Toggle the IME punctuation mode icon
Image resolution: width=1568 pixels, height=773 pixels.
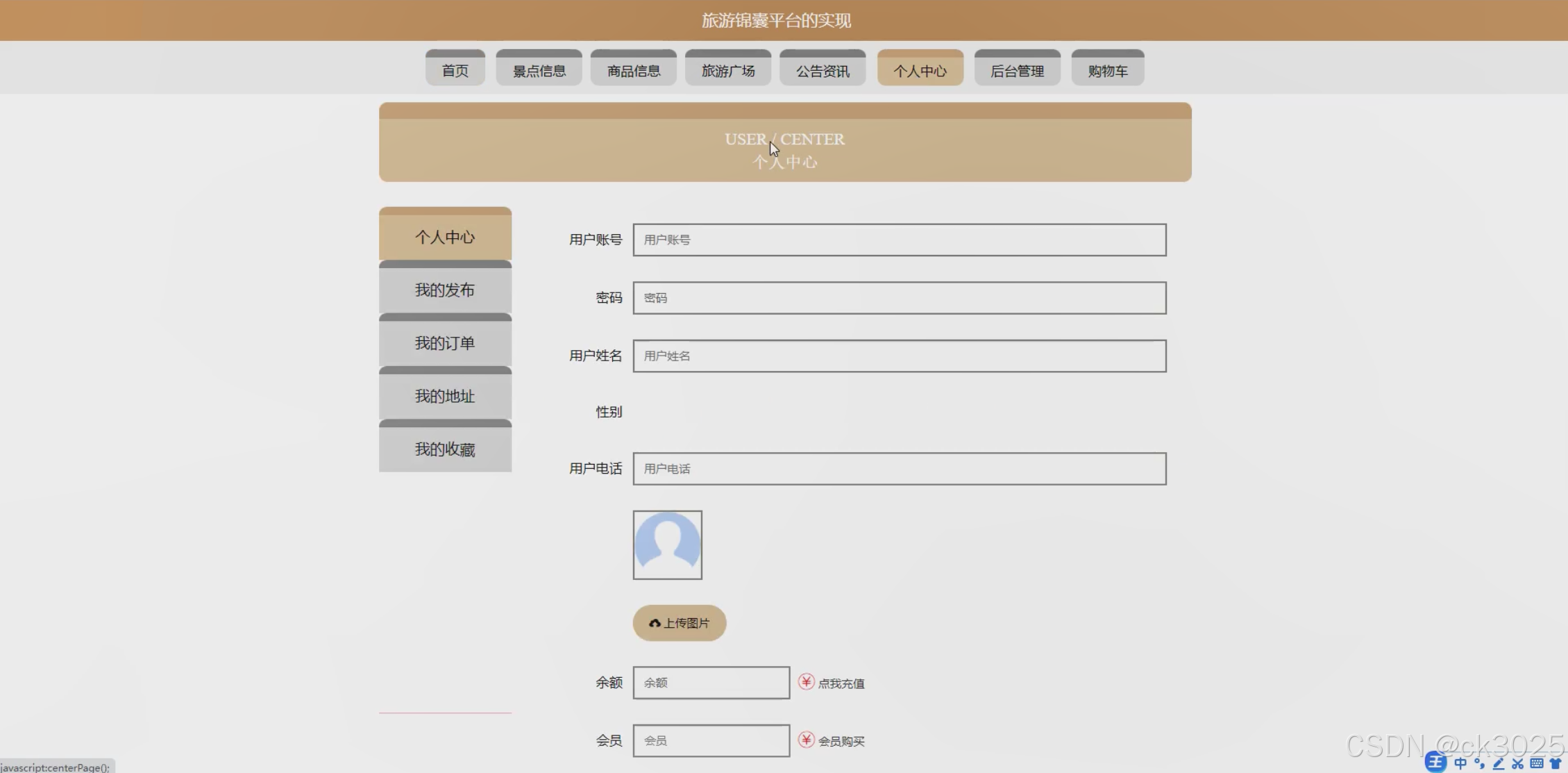(1479, 764)
